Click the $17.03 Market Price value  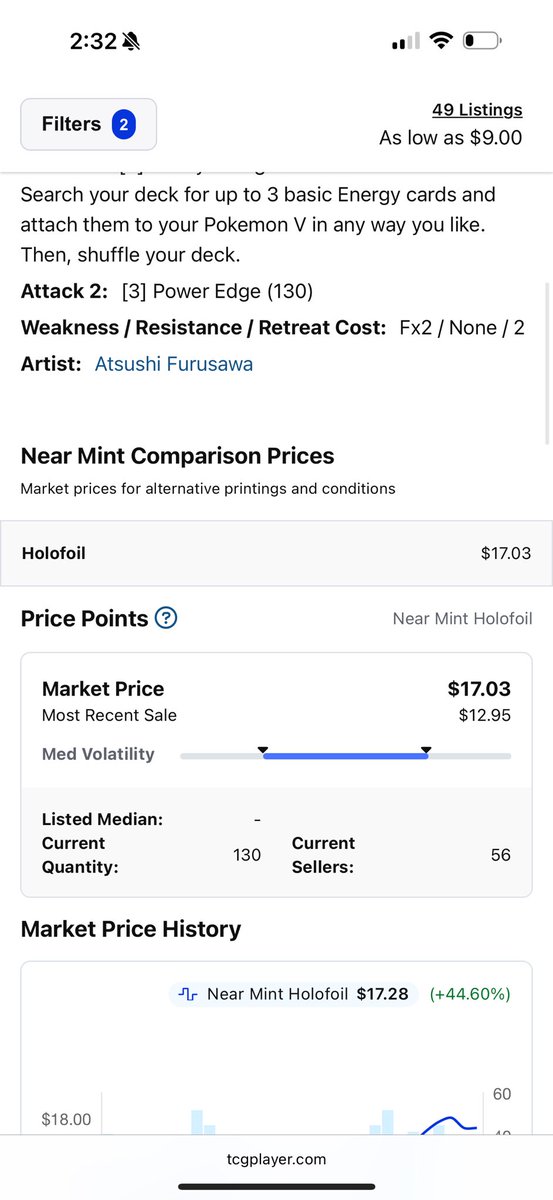(479, 689)
